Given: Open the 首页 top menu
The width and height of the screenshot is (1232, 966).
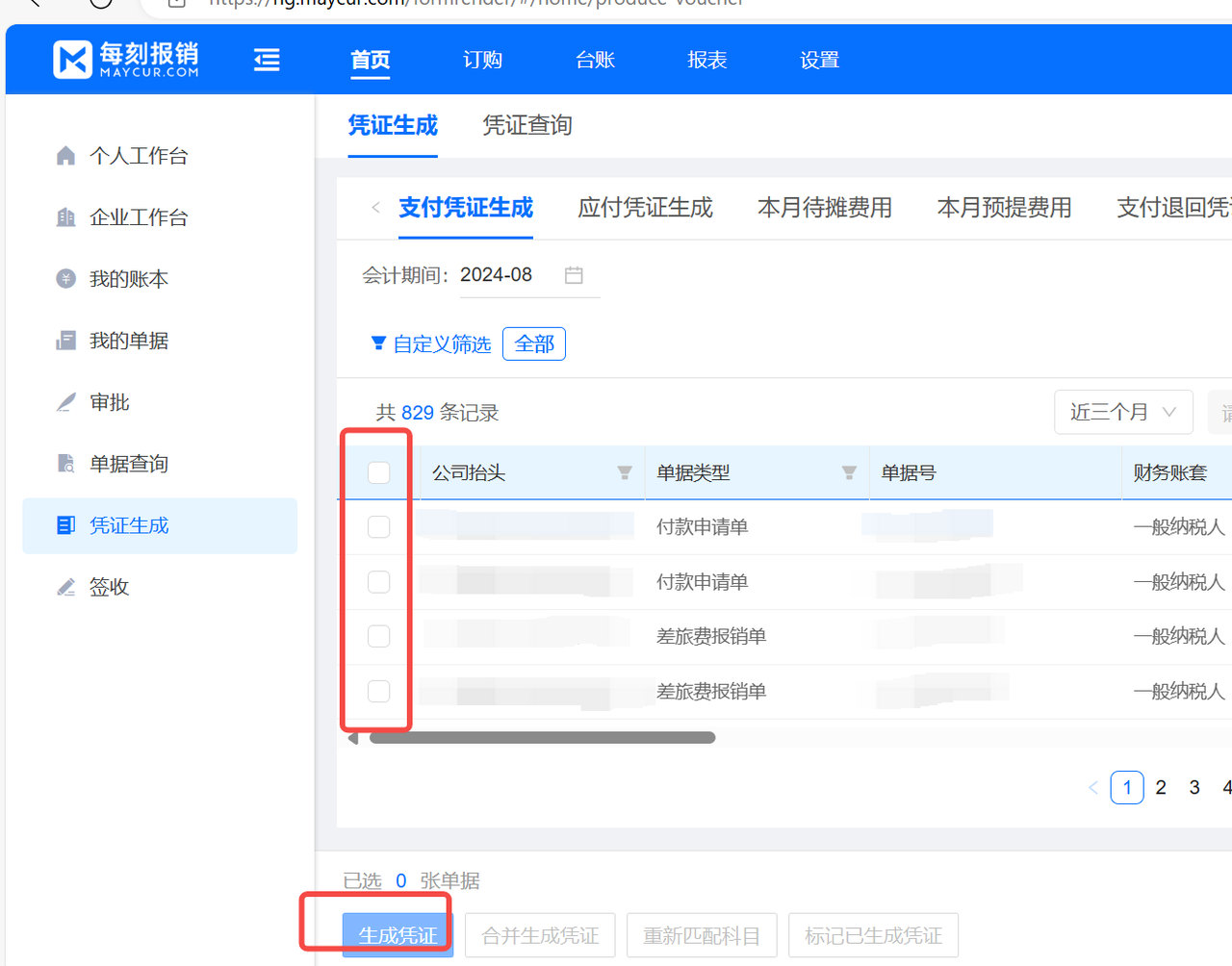Looking at the screenshot, I should pyautogui.click(x=371, y=60).
